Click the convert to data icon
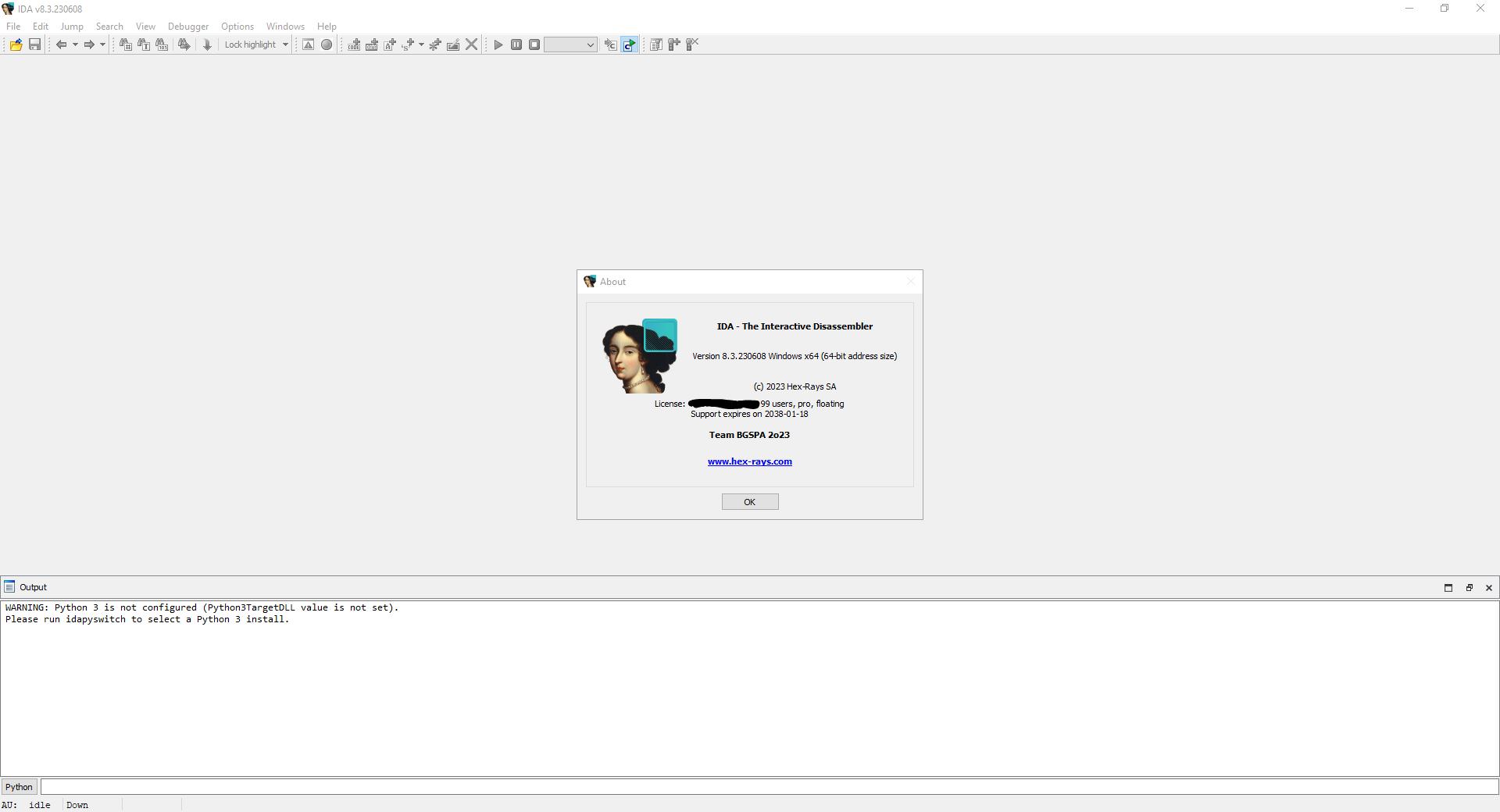 372,45
